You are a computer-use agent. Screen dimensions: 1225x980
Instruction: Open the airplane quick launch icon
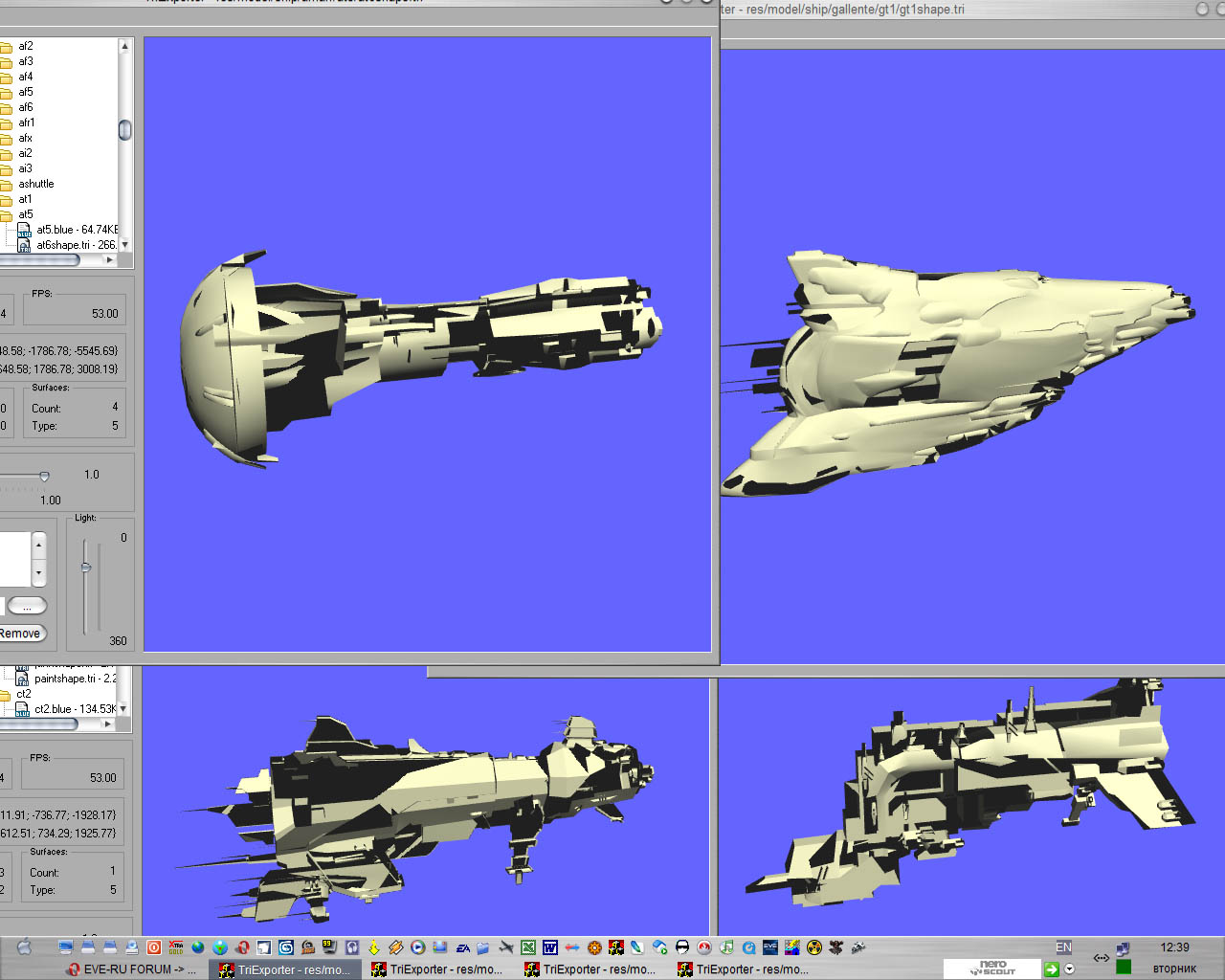coord(506,947)
